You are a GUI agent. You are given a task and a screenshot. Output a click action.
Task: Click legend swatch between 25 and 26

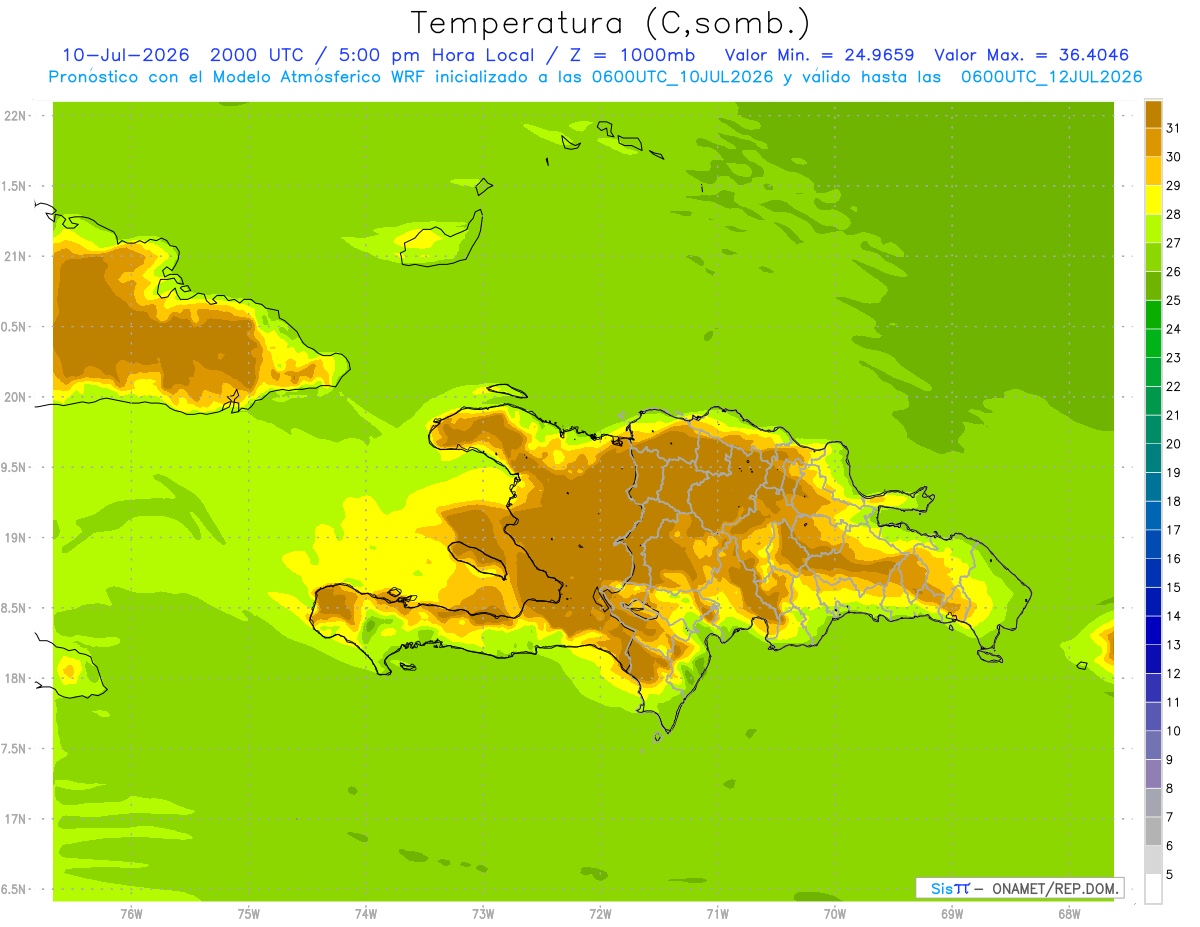(1153, 286)
